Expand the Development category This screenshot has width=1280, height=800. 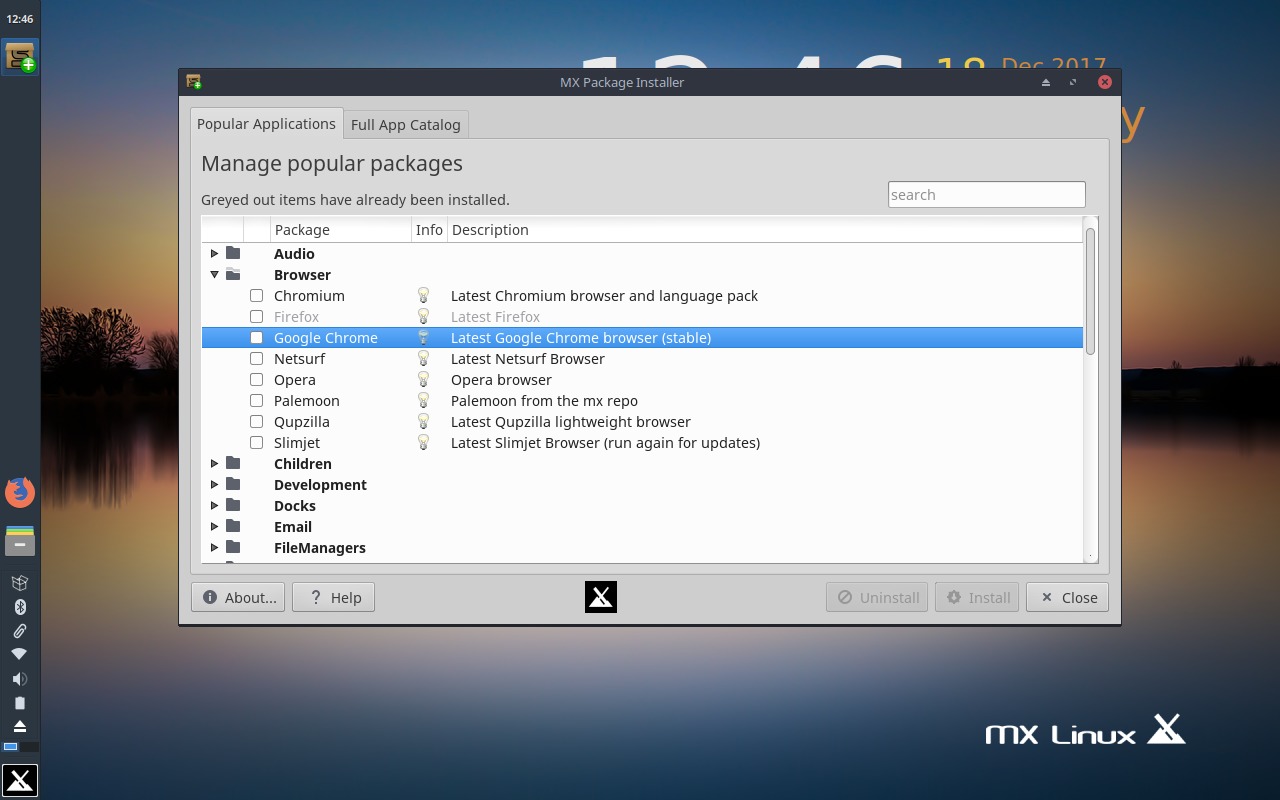click(x=213, y=484)
